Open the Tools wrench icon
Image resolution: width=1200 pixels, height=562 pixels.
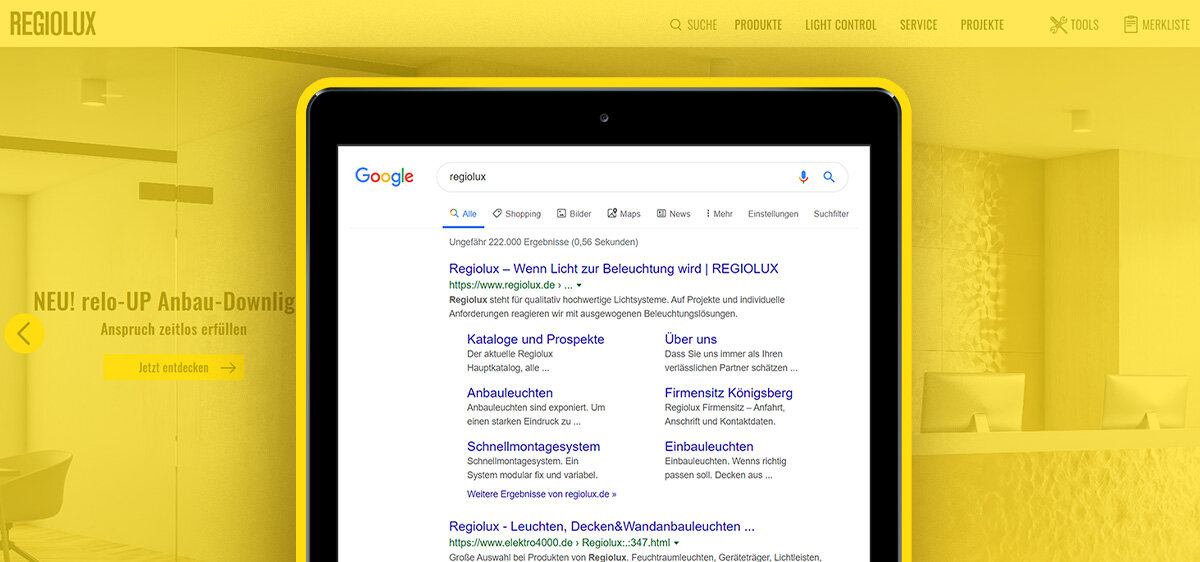pos(1058,25)
